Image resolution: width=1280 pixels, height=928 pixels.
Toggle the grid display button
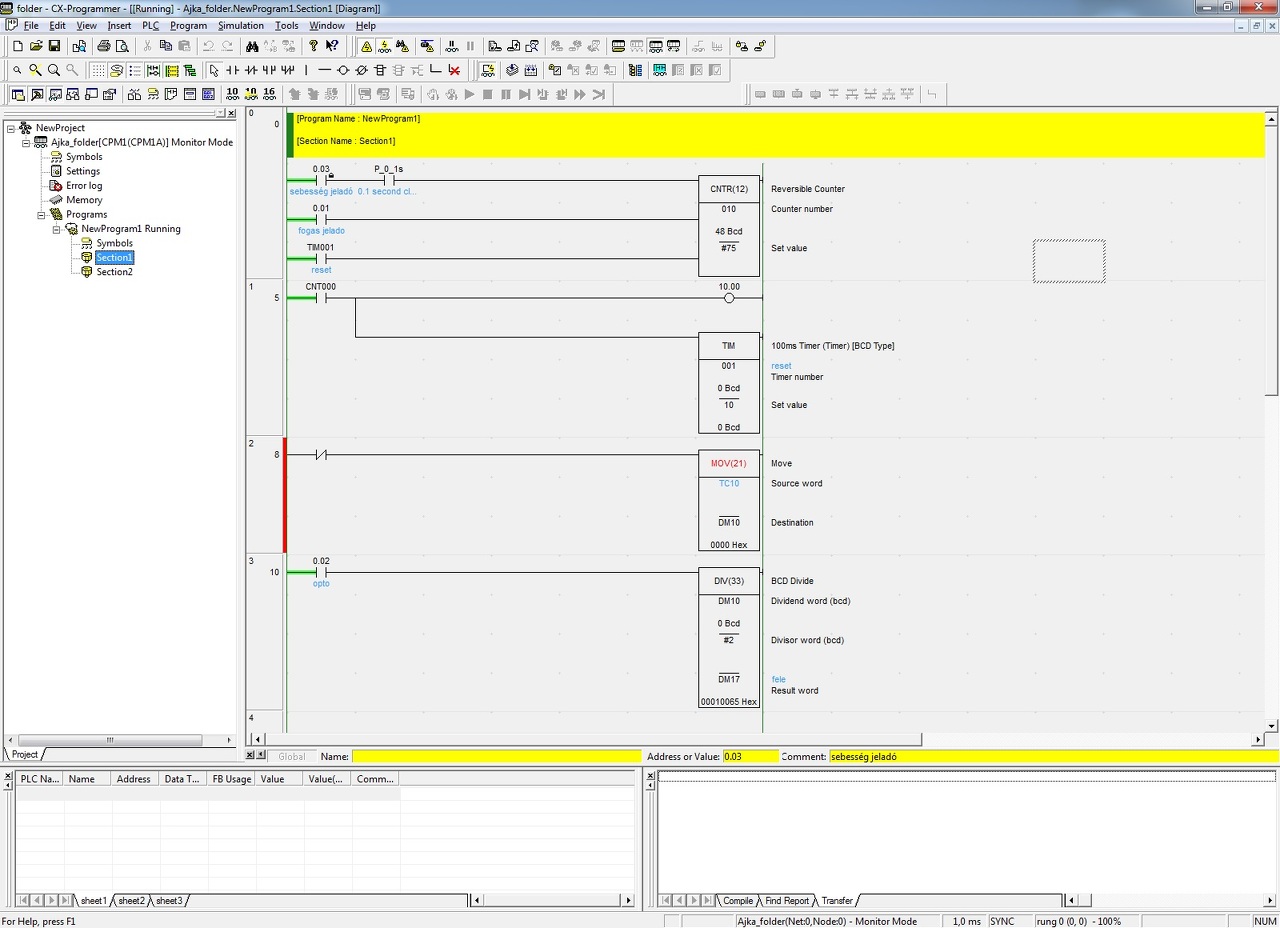pos(98,70)
